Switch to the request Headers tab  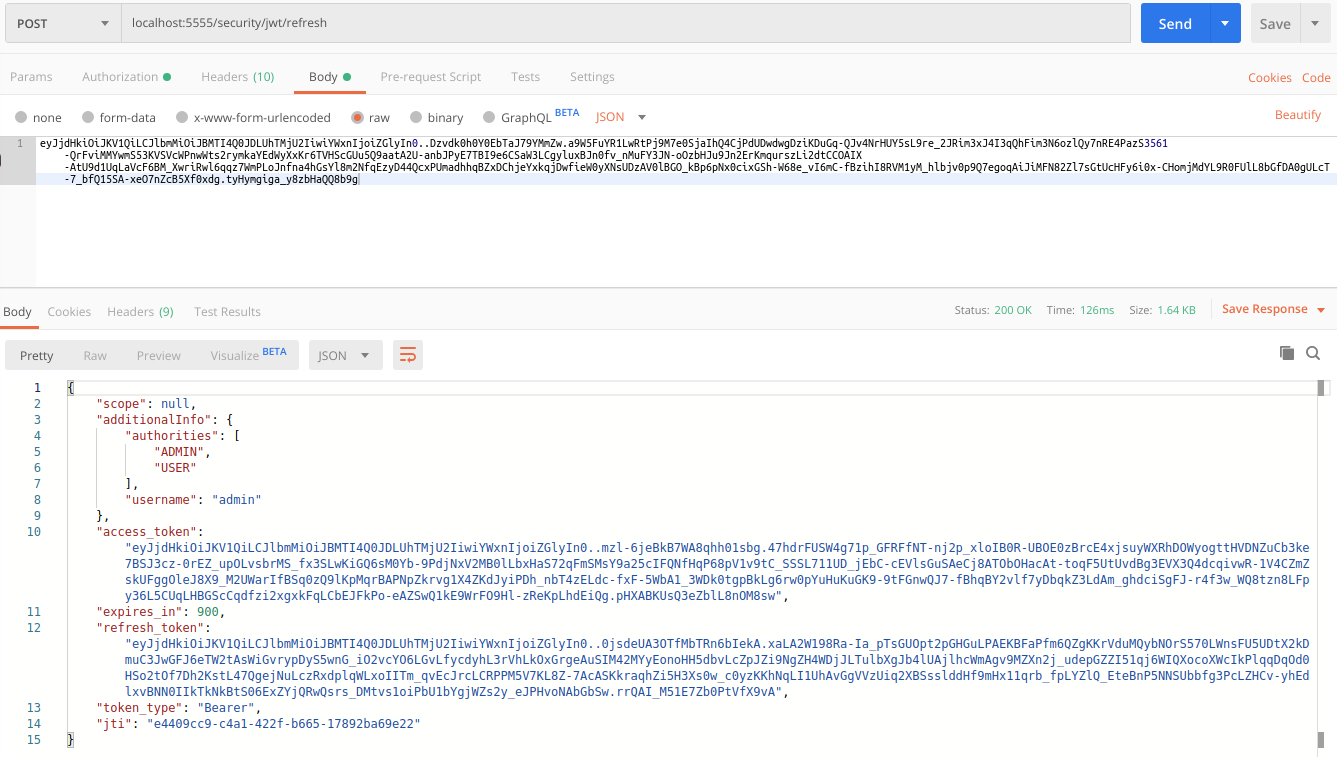pos(237,77)
